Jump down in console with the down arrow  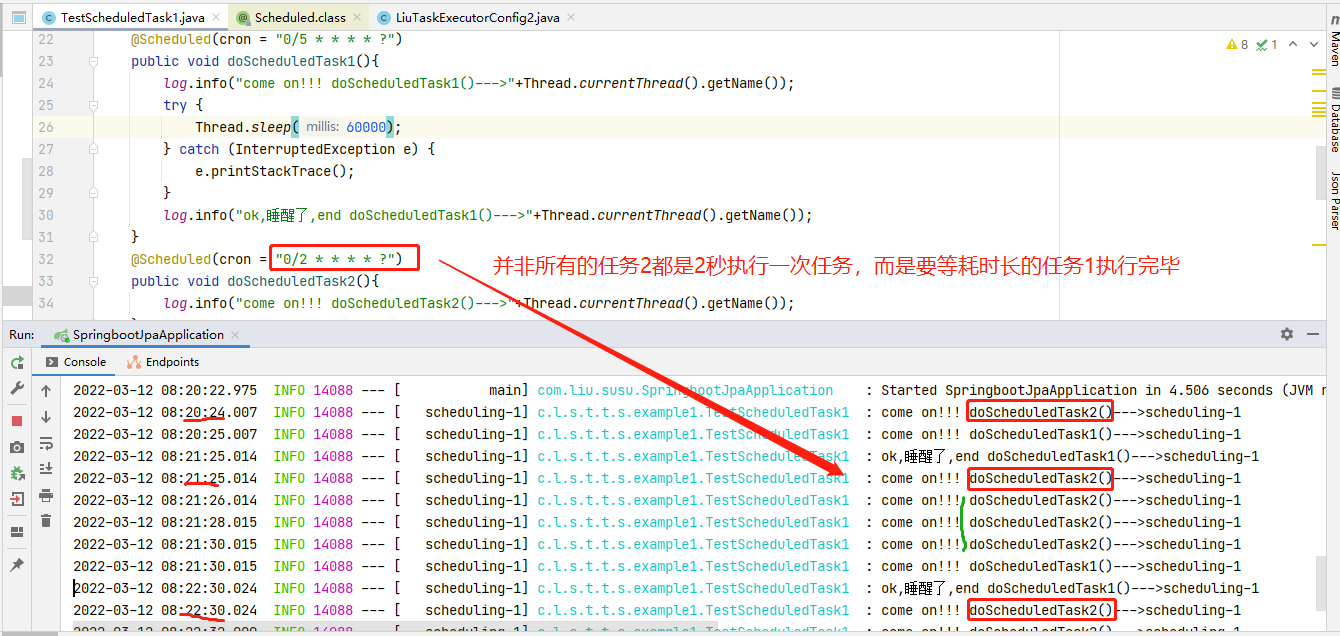click(x=45, y=416)
